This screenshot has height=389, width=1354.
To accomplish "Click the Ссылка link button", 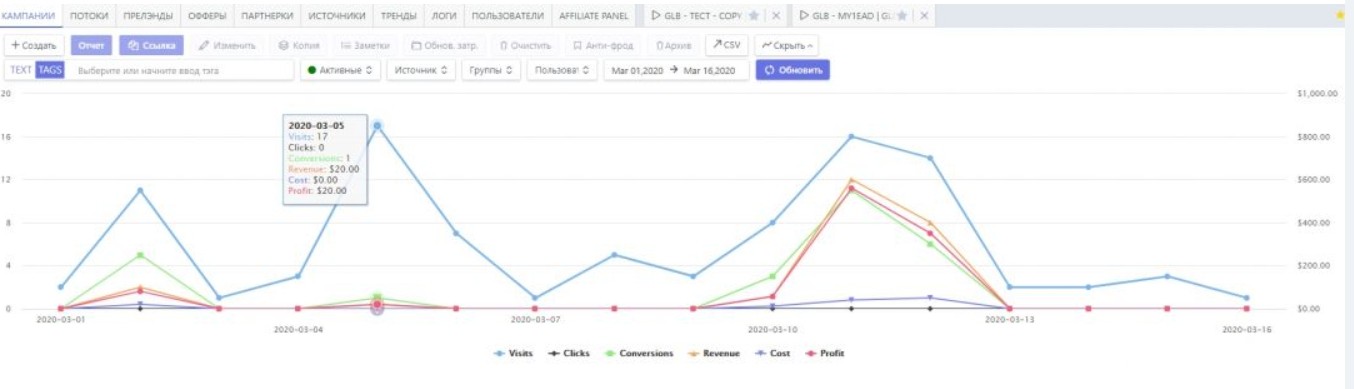I will coord(150,45).
